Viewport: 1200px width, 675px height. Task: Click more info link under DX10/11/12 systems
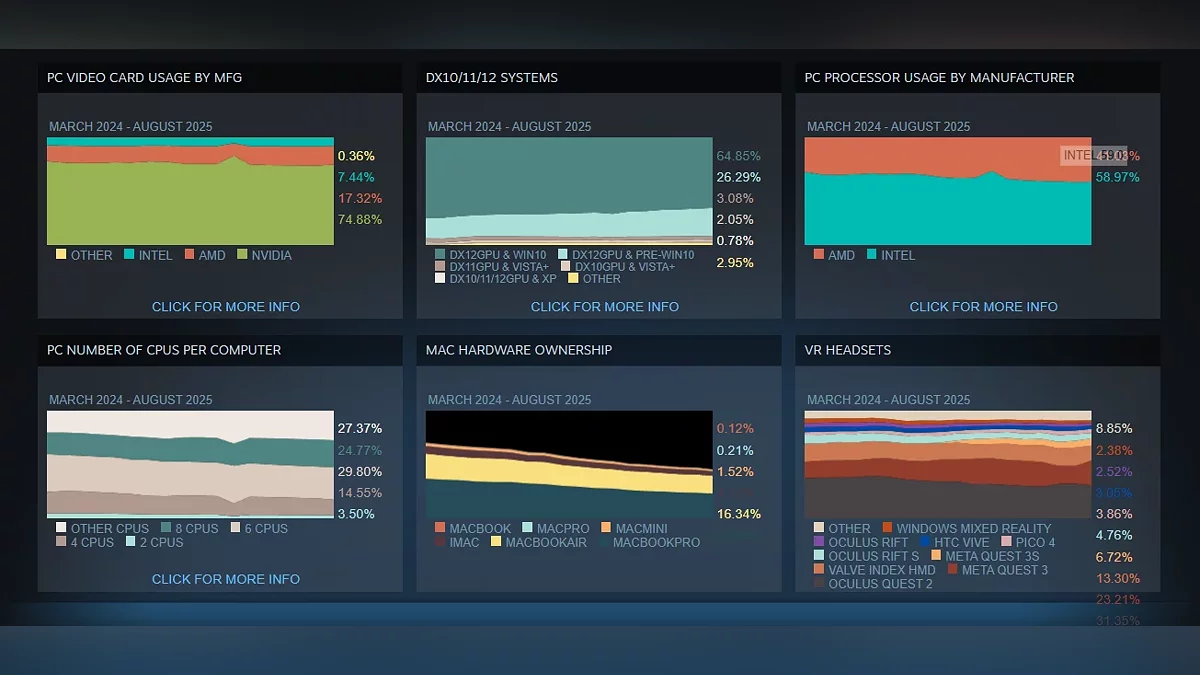(x=604, y=307)
